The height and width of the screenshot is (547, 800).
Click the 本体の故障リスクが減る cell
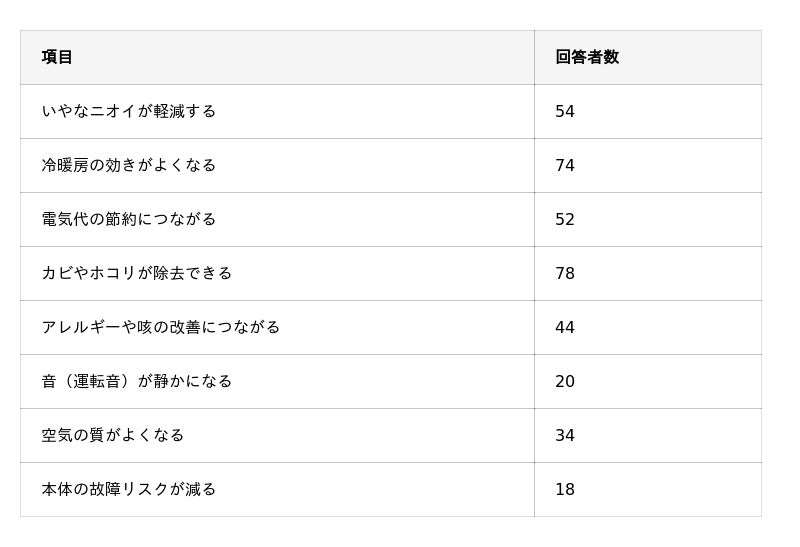click(x=129, y=489)
